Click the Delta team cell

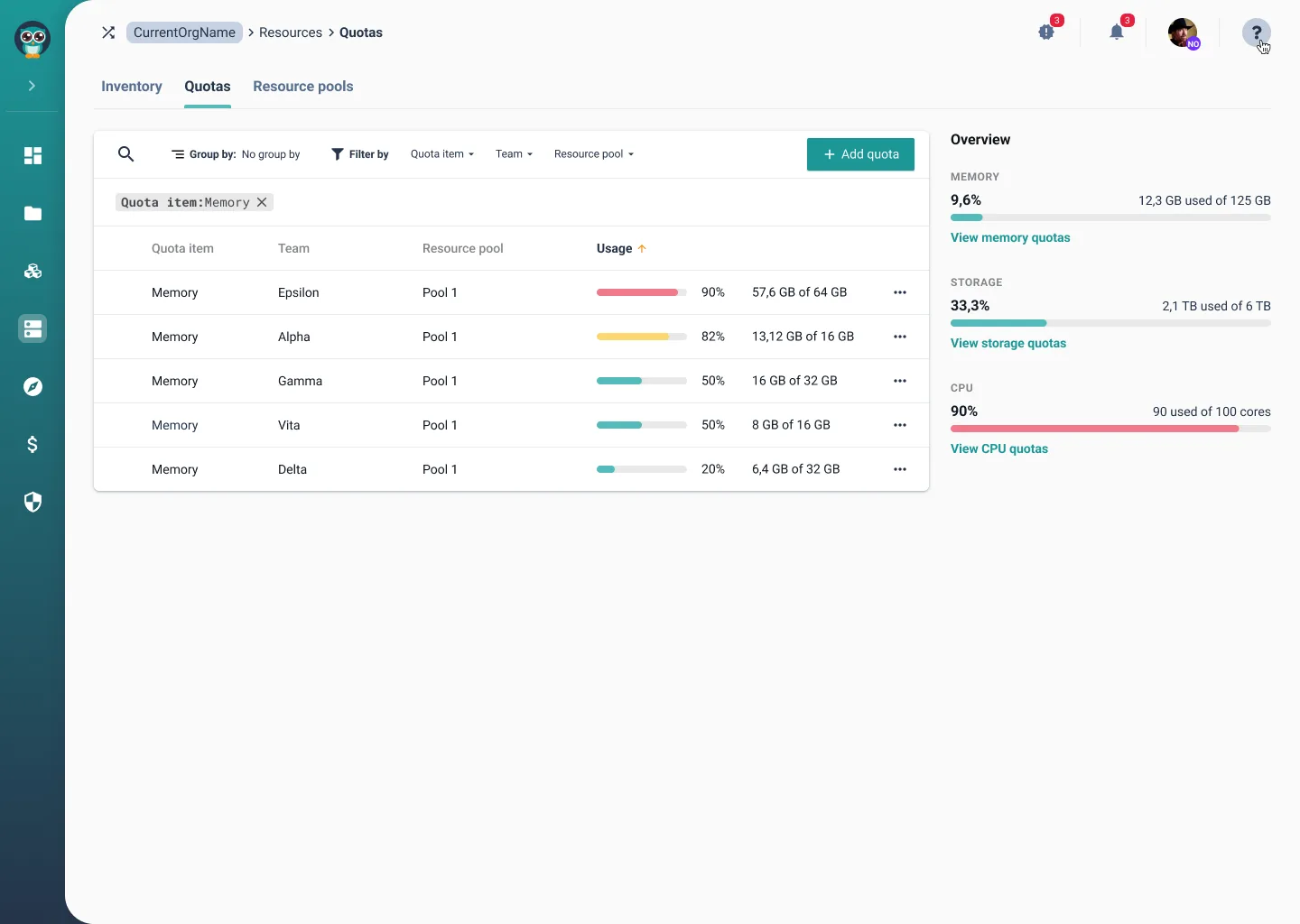(292, 469)
